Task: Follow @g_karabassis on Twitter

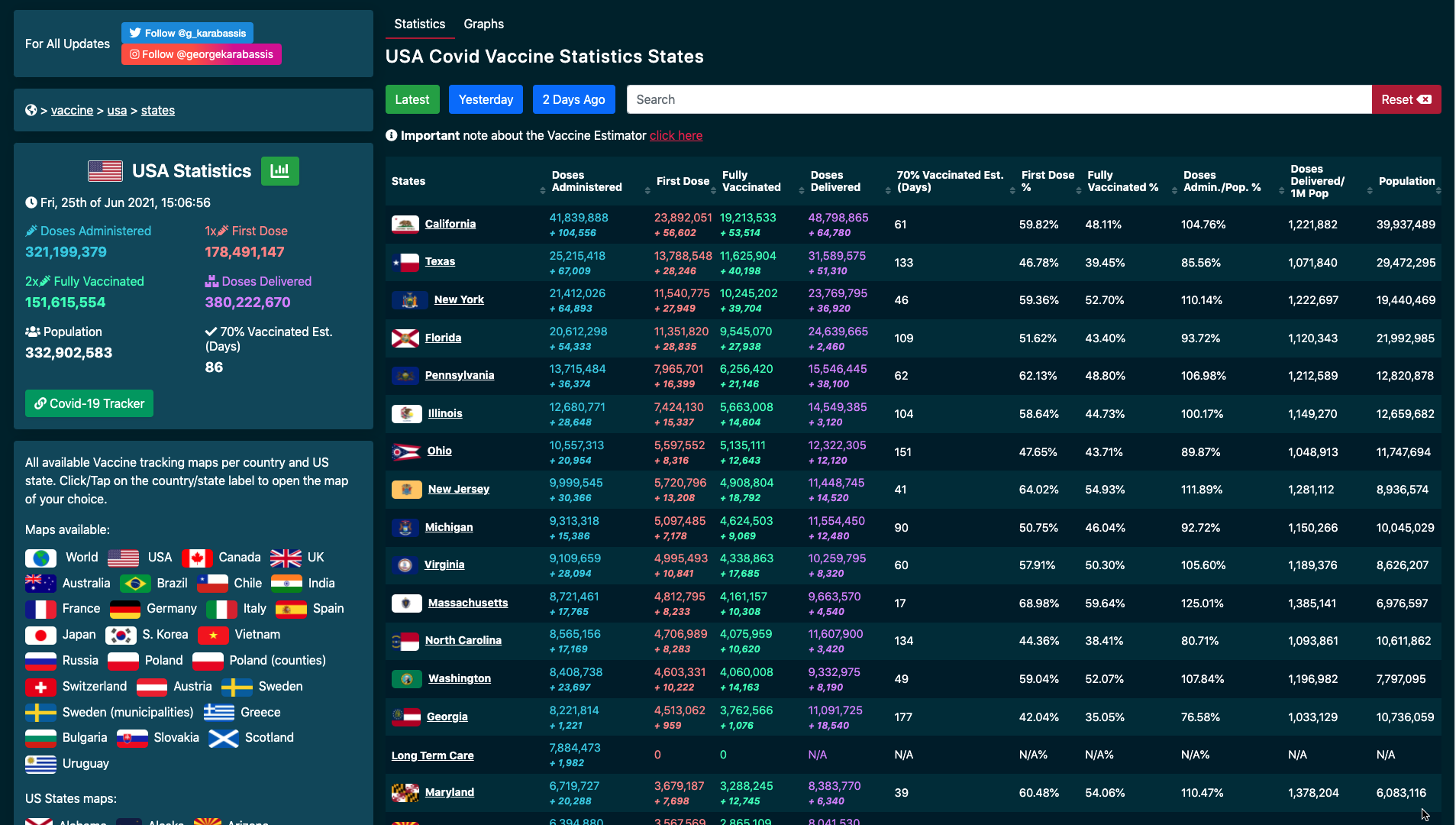Action: click(187, 33)
